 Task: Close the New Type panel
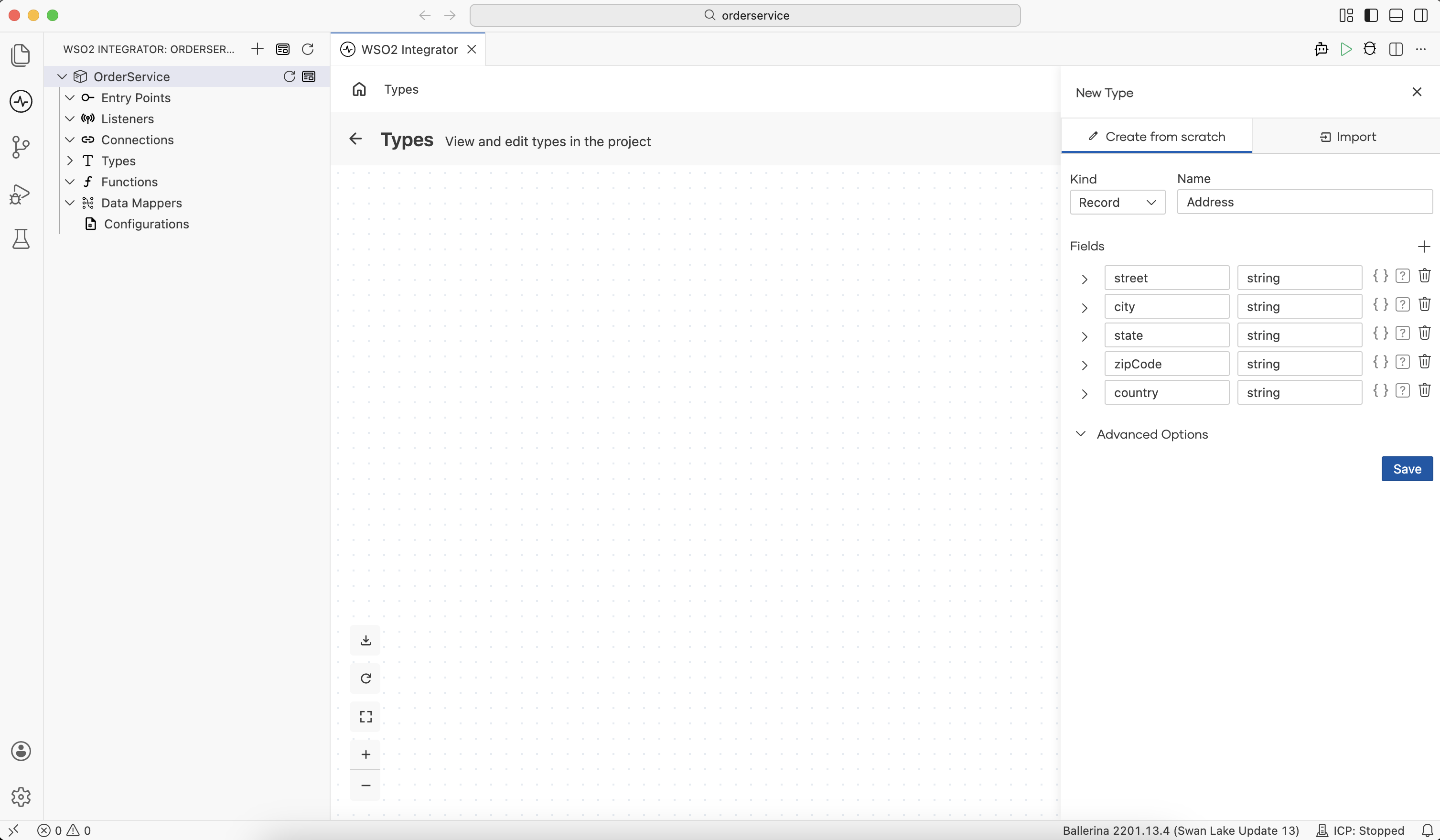1417,92
